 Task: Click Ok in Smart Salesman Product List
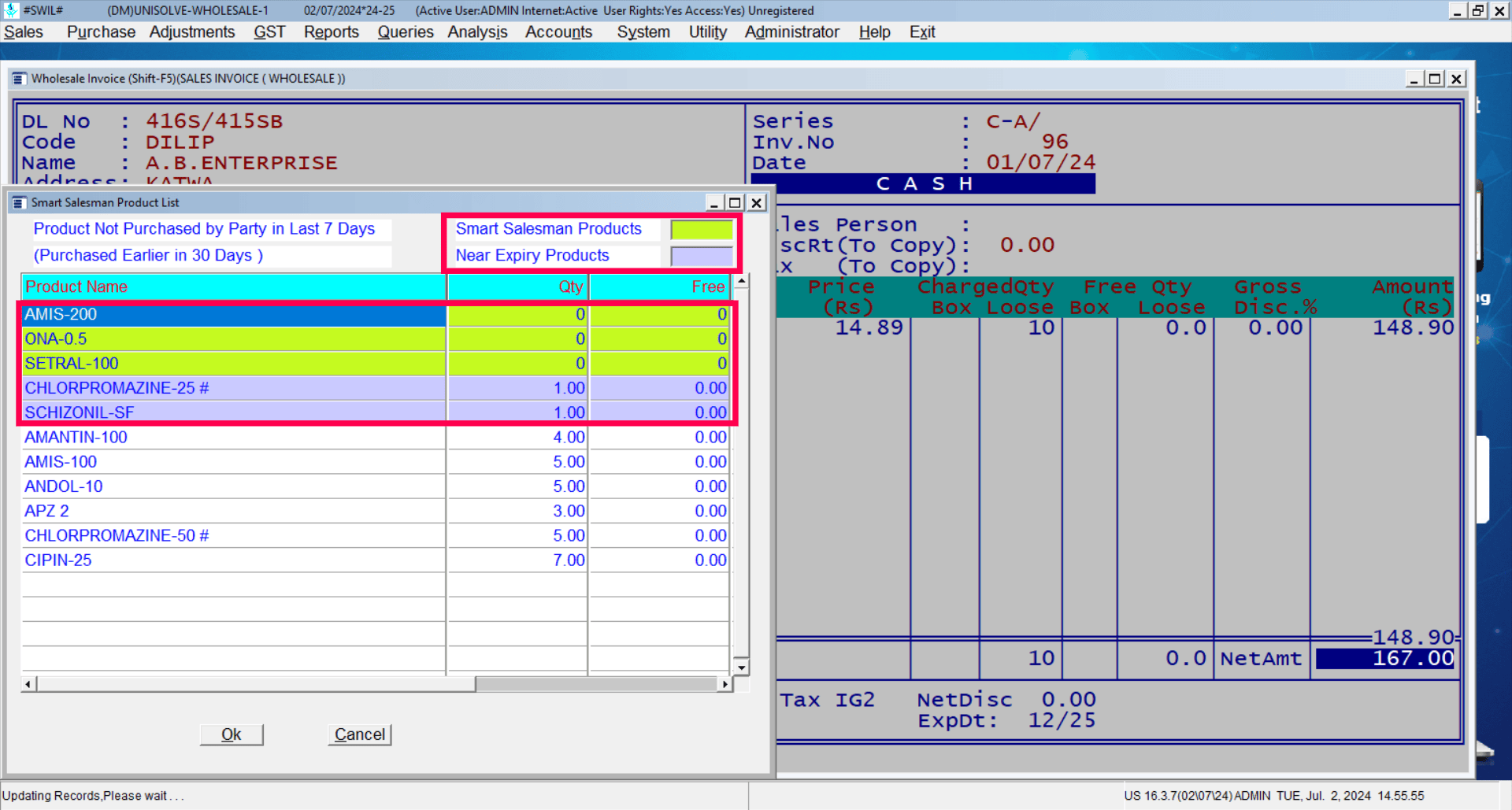tap(232, 734)
